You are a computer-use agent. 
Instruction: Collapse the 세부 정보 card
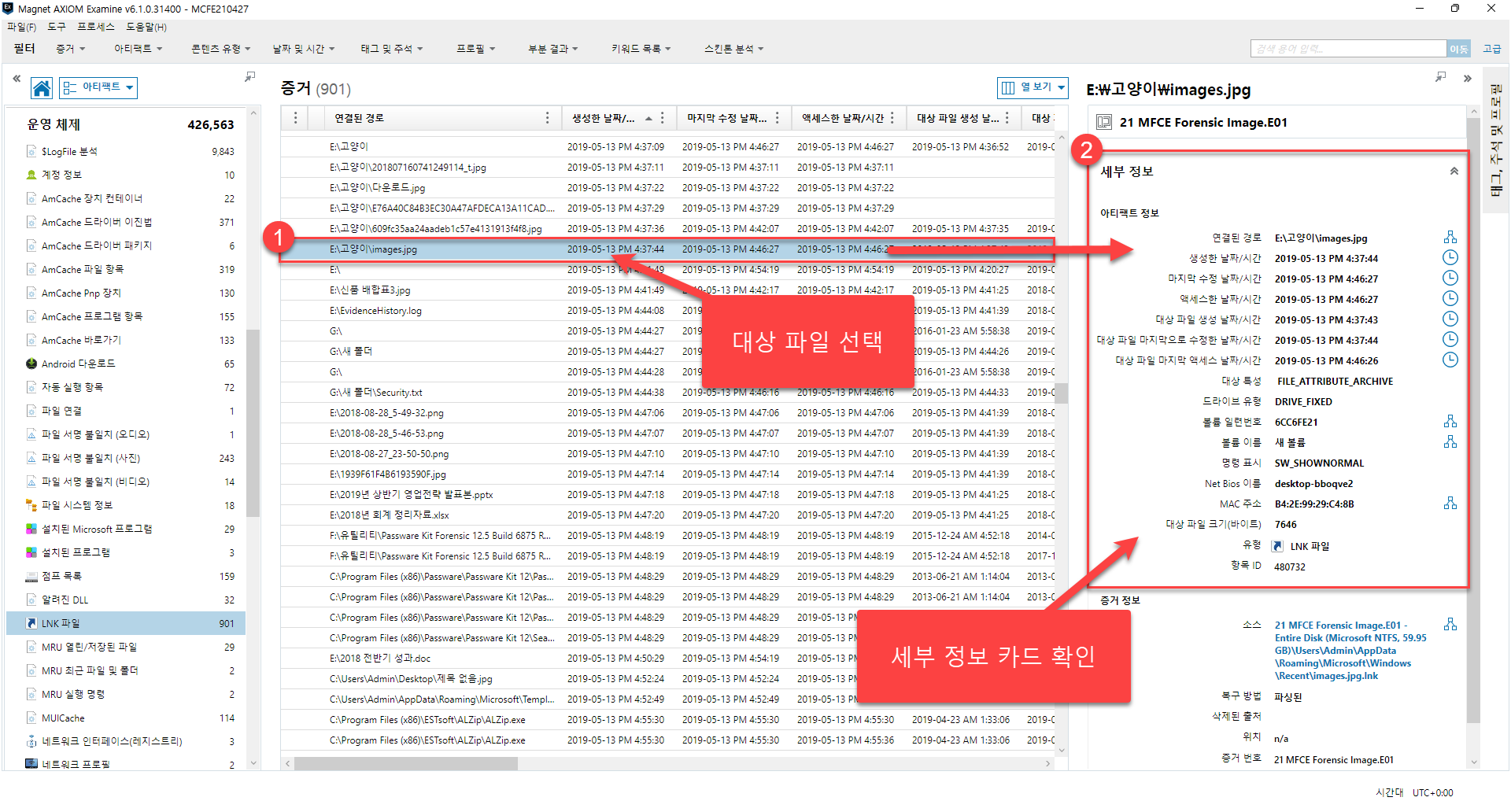tap(1454, 172)
